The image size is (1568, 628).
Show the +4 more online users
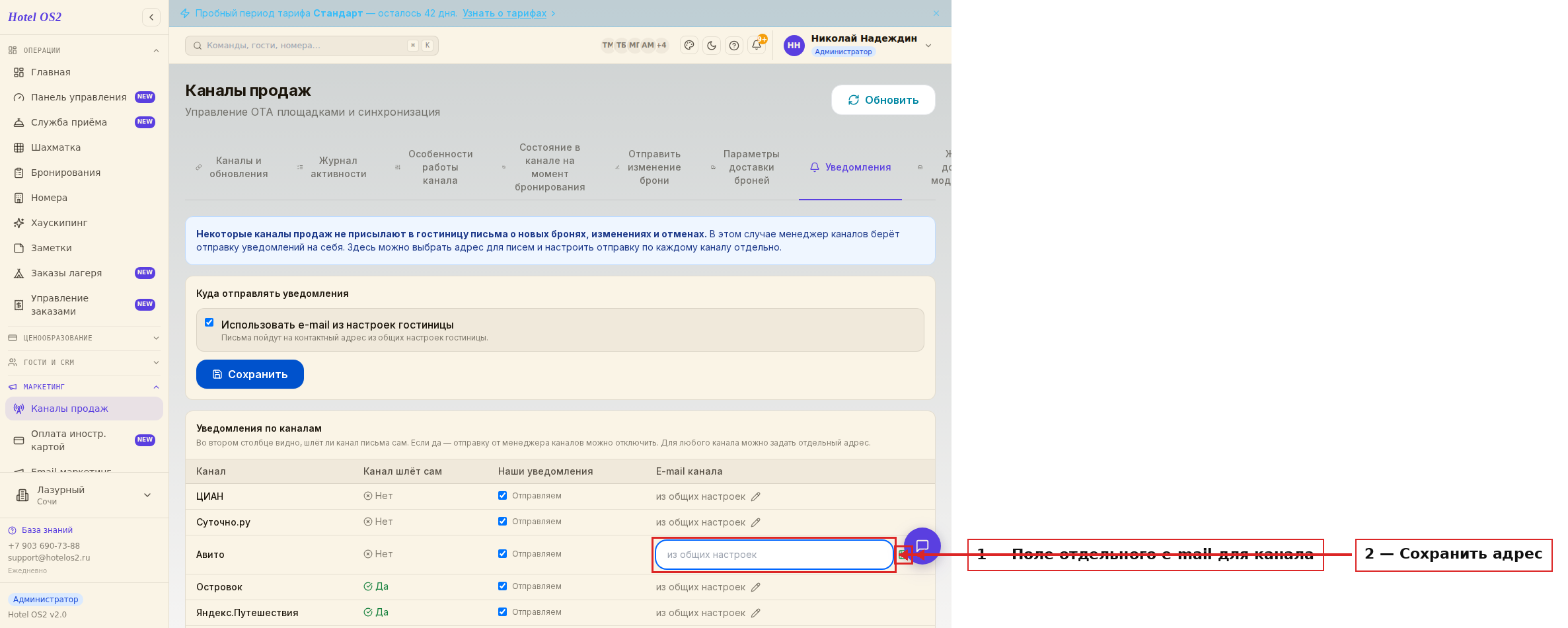pyautogui.click(x=661, y=46)
